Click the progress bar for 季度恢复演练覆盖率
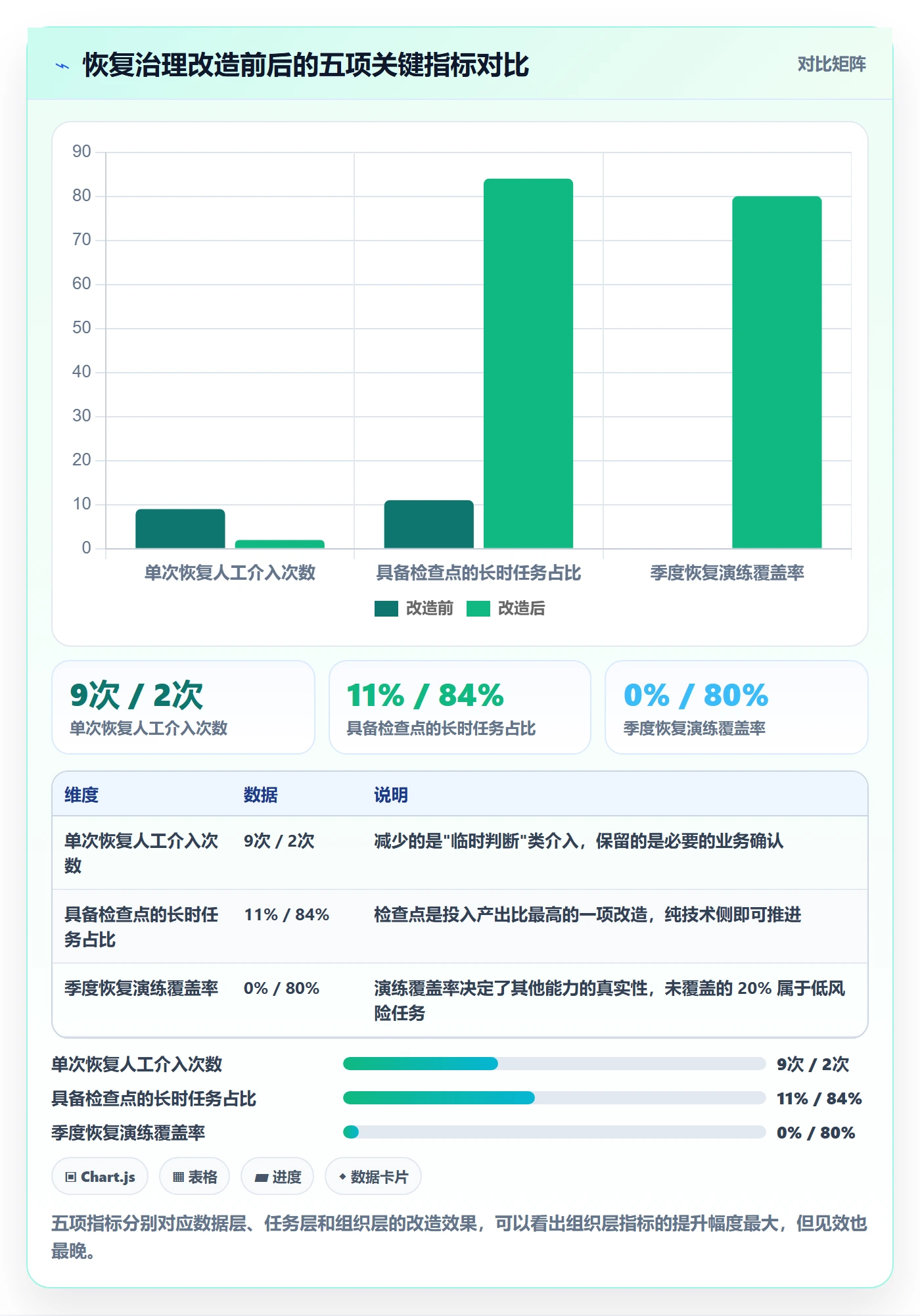Image resolution: width=920 pixels, height=1316 pixels. pyautogui.click(x=554, y=1132)
